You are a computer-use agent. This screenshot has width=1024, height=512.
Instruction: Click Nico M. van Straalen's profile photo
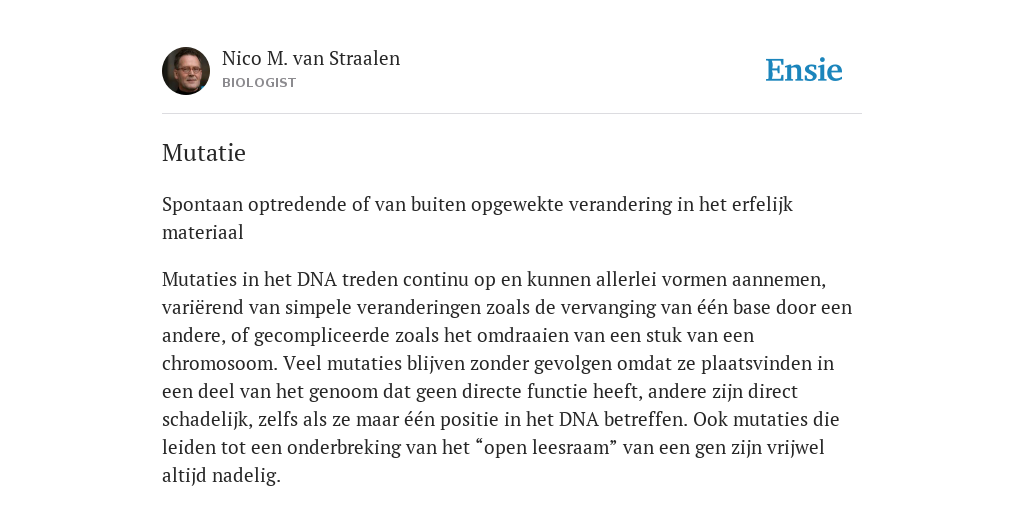(x=186, y=71)
